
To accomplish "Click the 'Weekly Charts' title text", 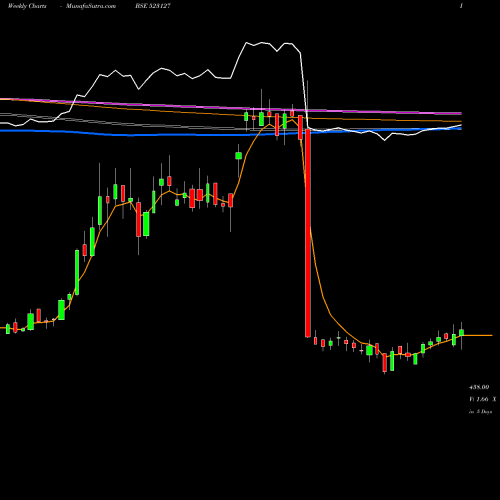I will pos(27,6).
